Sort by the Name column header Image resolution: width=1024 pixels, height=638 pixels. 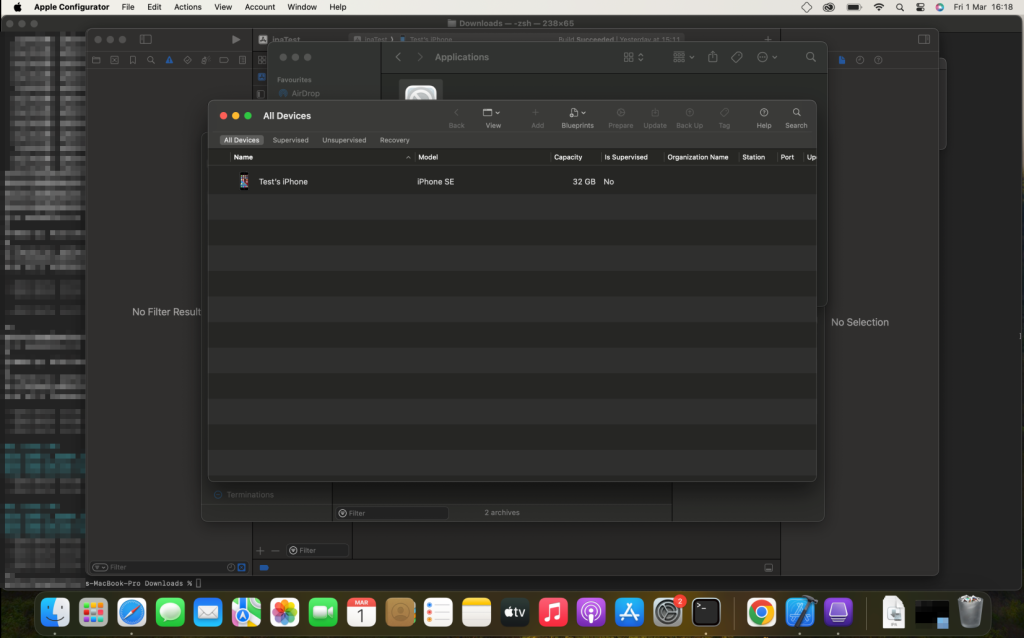tap(243, 157)
